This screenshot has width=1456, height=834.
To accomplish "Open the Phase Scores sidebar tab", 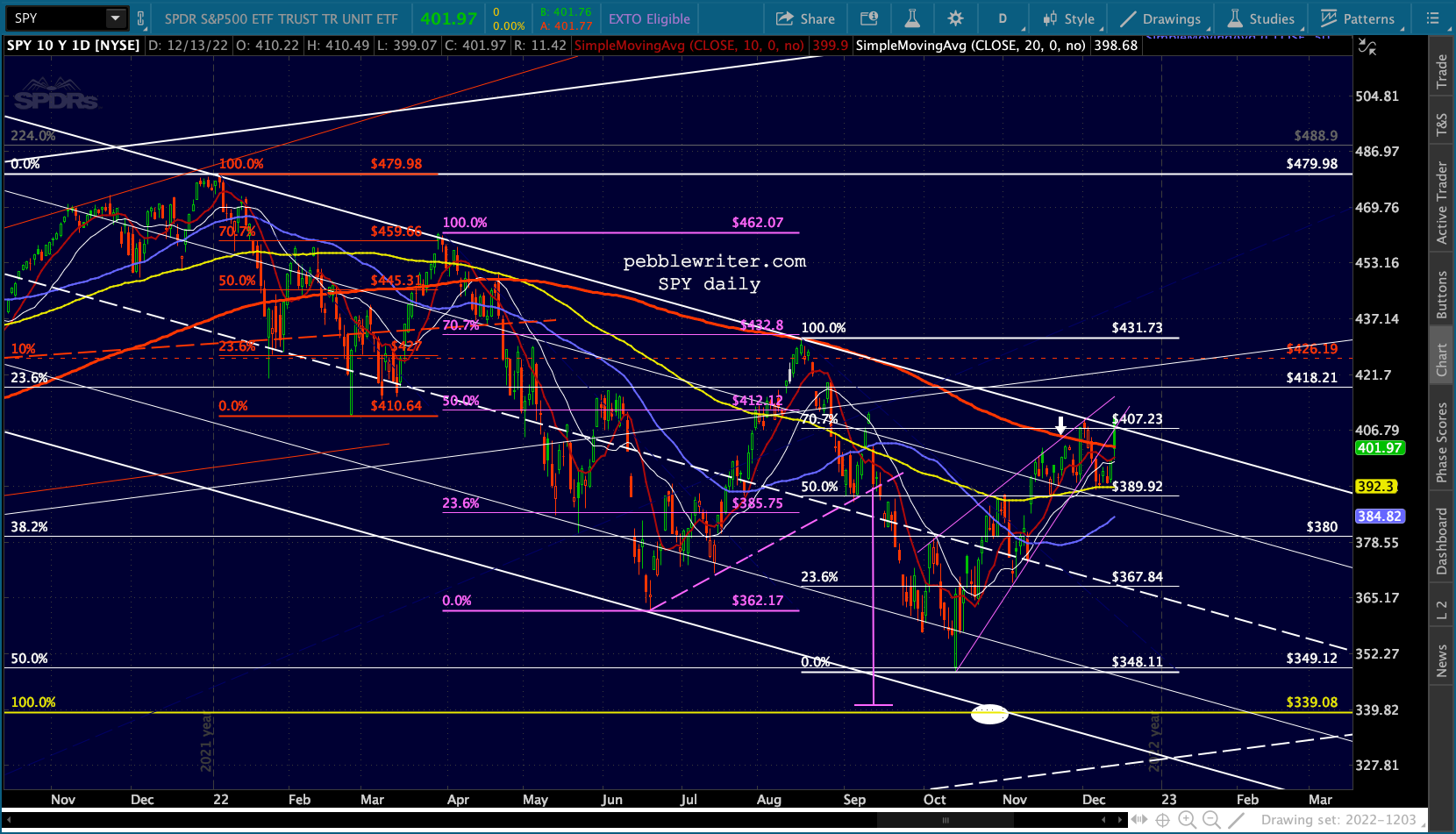I will pos(1442,442).
